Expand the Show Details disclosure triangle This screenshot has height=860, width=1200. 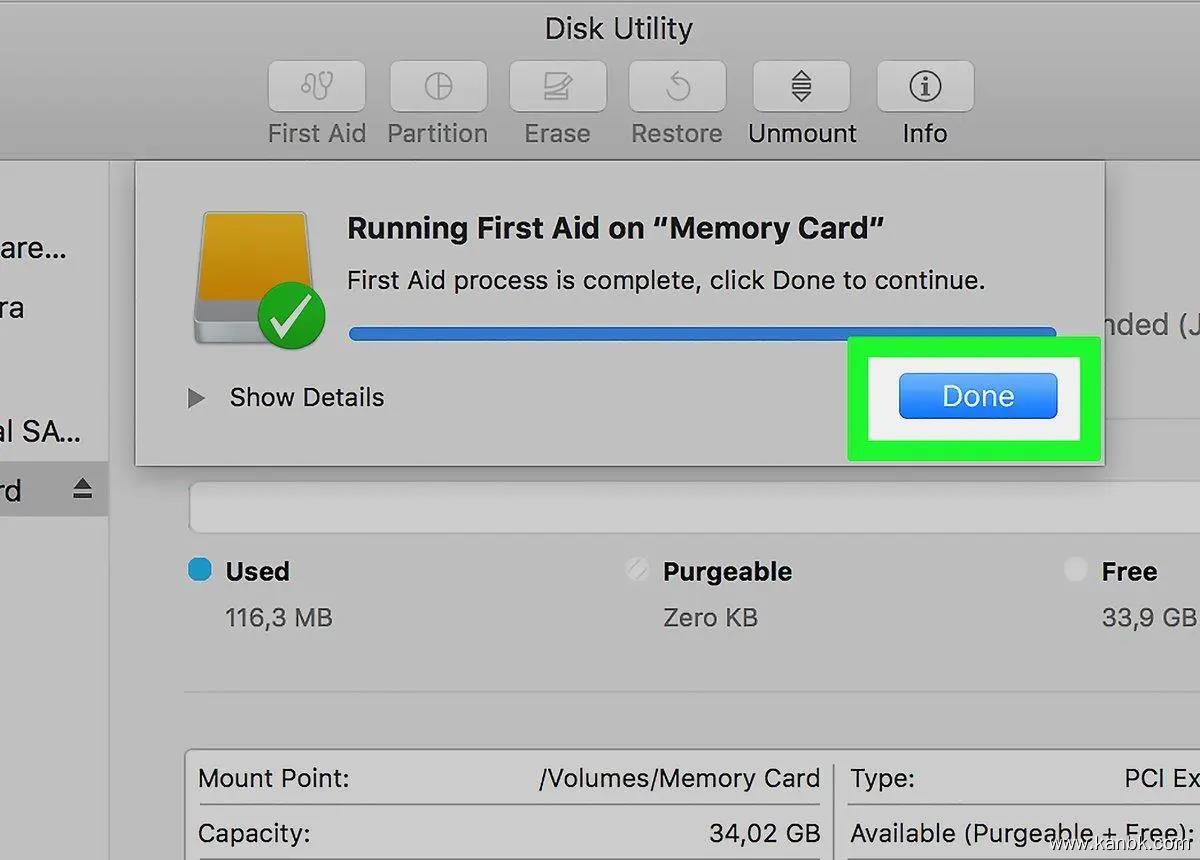coord(196,398)
